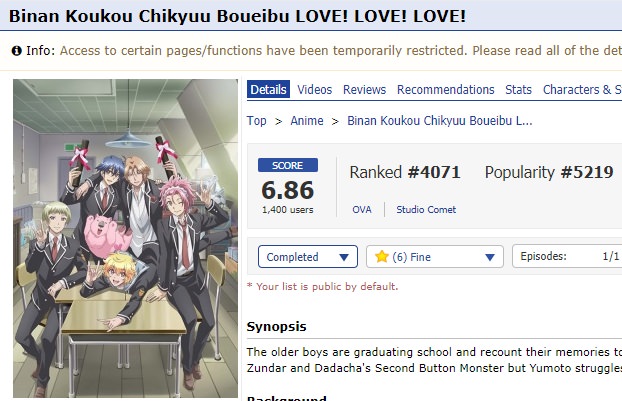Click the Episodes count input field

tap(567, 256)
